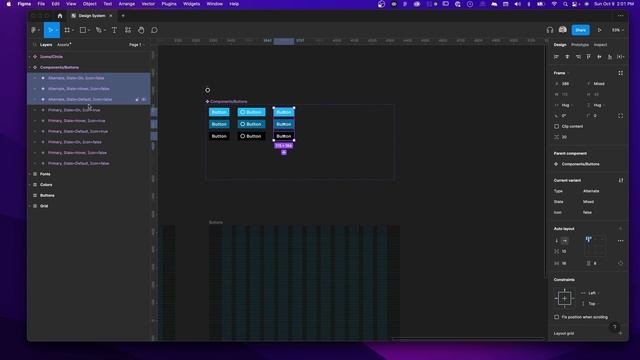Collapse the Components/Buttons layer

29,67
